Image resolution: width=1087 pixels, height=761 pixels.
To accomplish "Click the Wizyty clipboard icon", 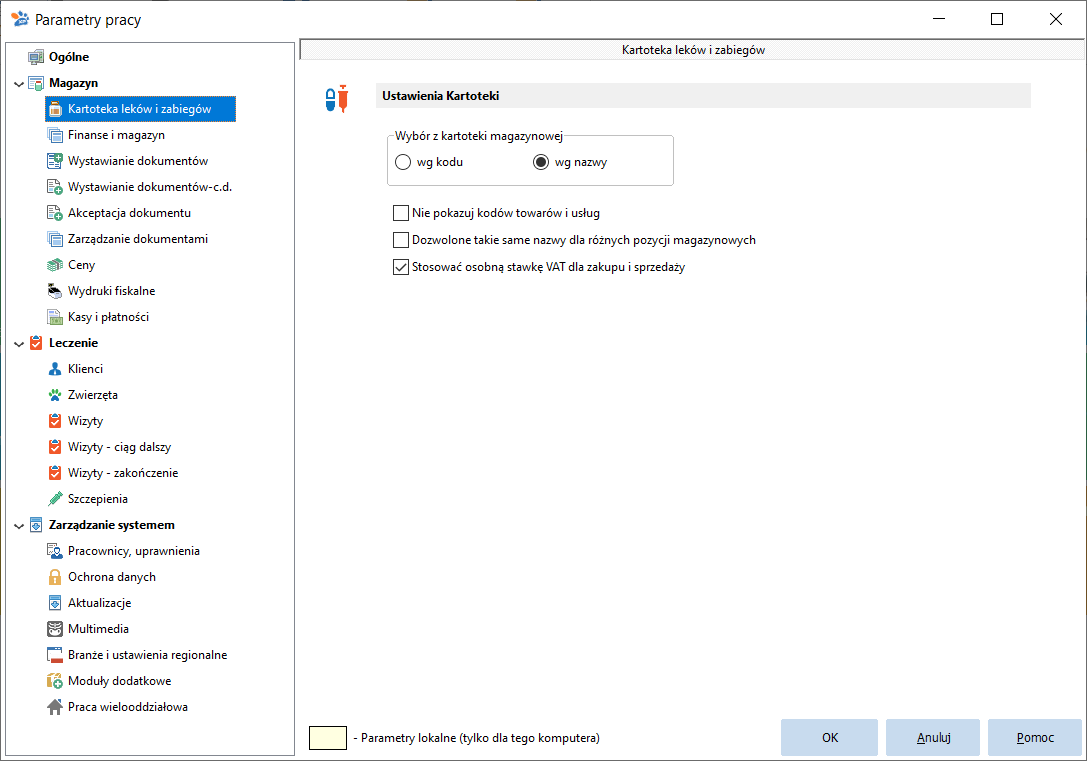I will (55, 421).
